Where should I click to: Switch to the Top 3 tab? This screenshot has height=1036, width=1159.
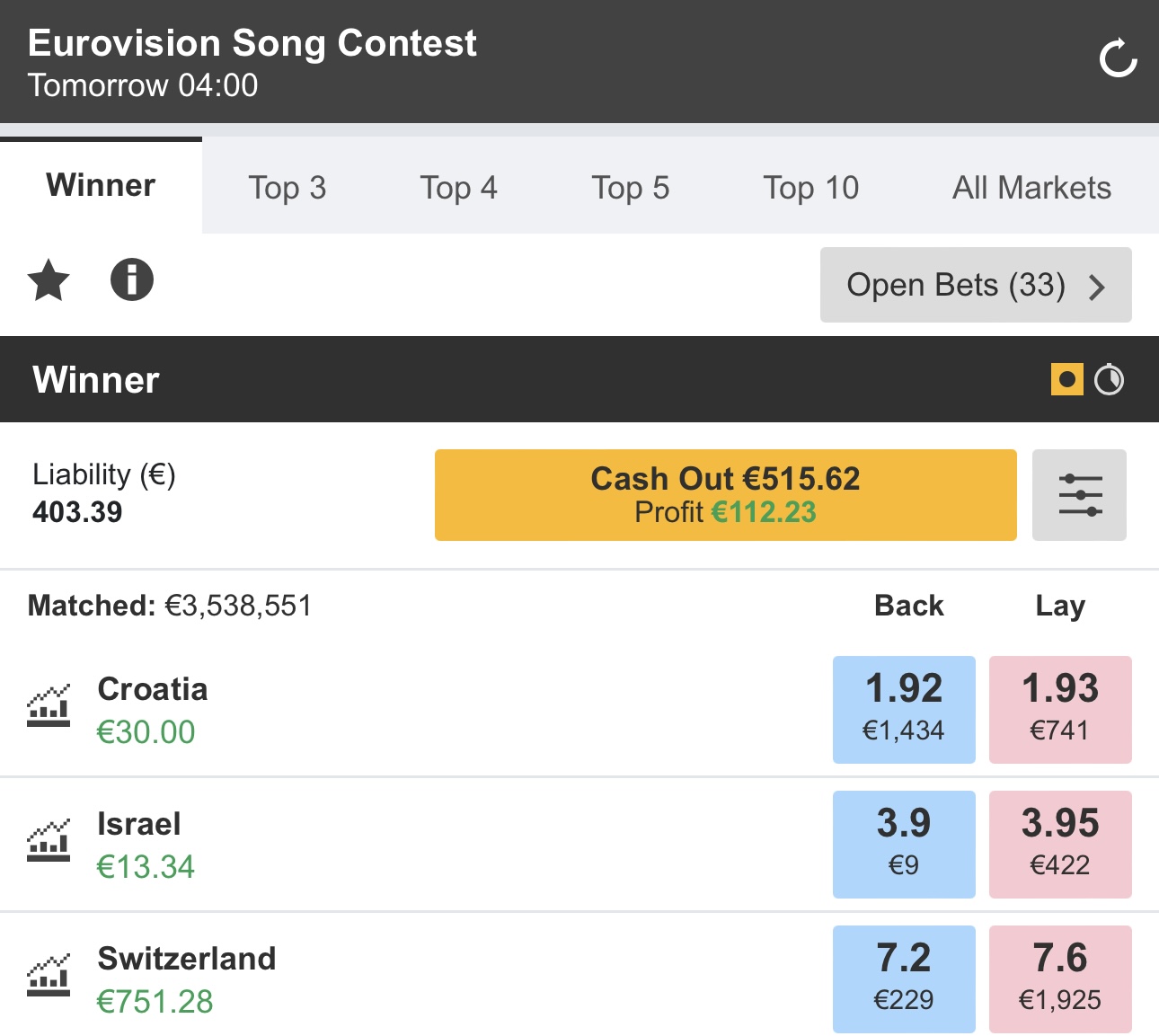coord(288,188)
